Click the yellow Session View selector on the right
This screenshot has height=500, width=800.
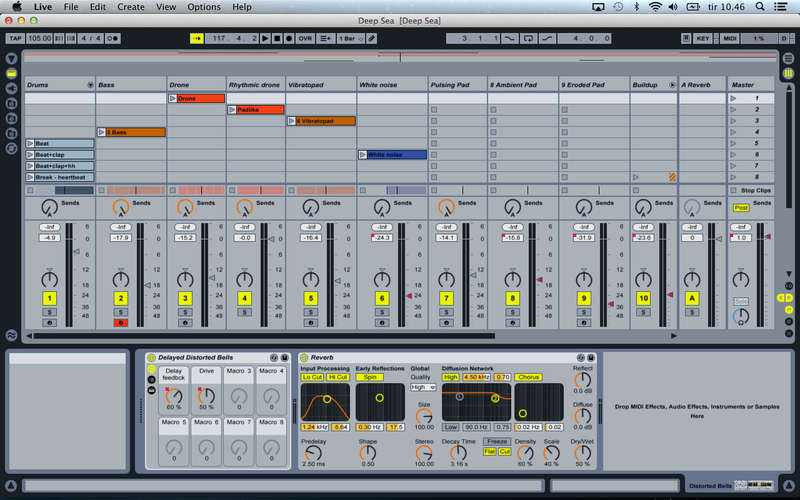pos(789,73)
